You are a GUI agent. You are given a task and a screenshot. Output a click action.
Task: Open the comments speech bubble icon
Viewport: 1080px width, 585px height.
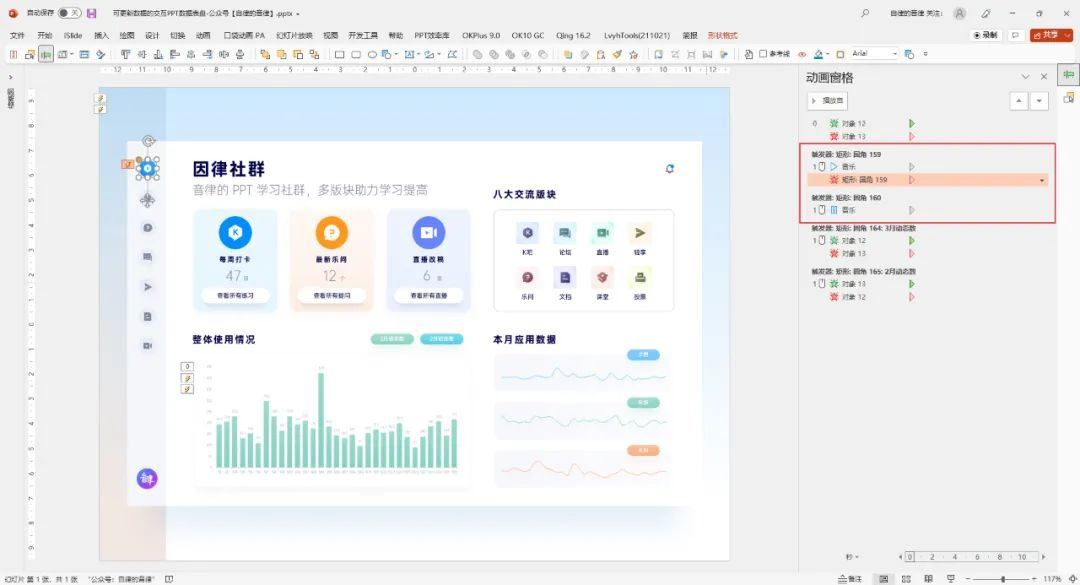[1015, 35]
